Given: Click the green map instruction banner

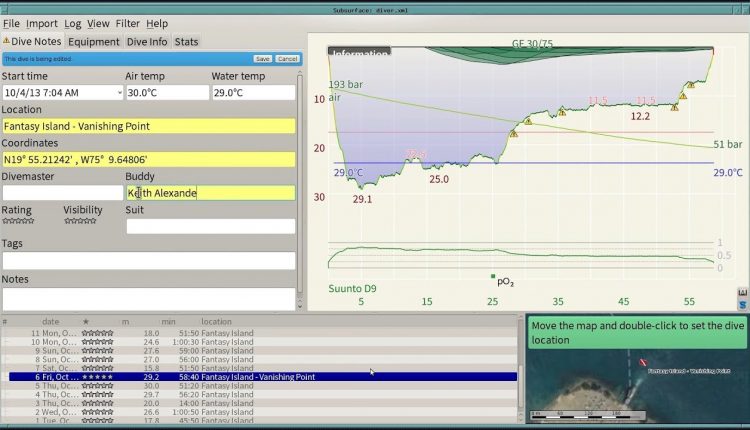Looking at the screenshot, I should click(x=637, y=333).
